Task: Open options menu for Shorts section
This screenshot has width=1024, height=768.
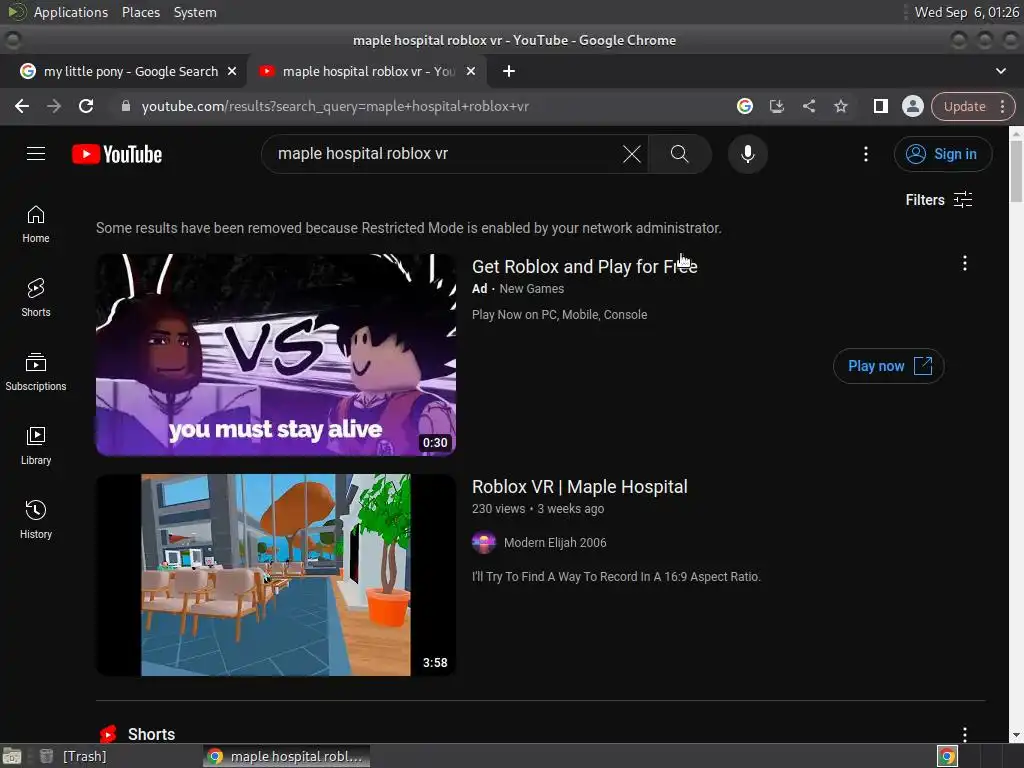Action: (965, 733)
